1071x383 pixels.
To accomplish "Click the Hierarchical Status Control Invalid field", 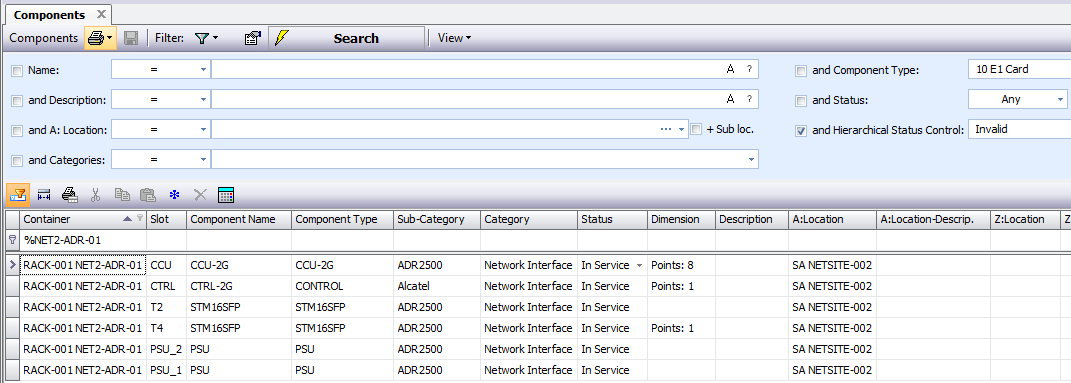I will click(x=1019, y=128).
